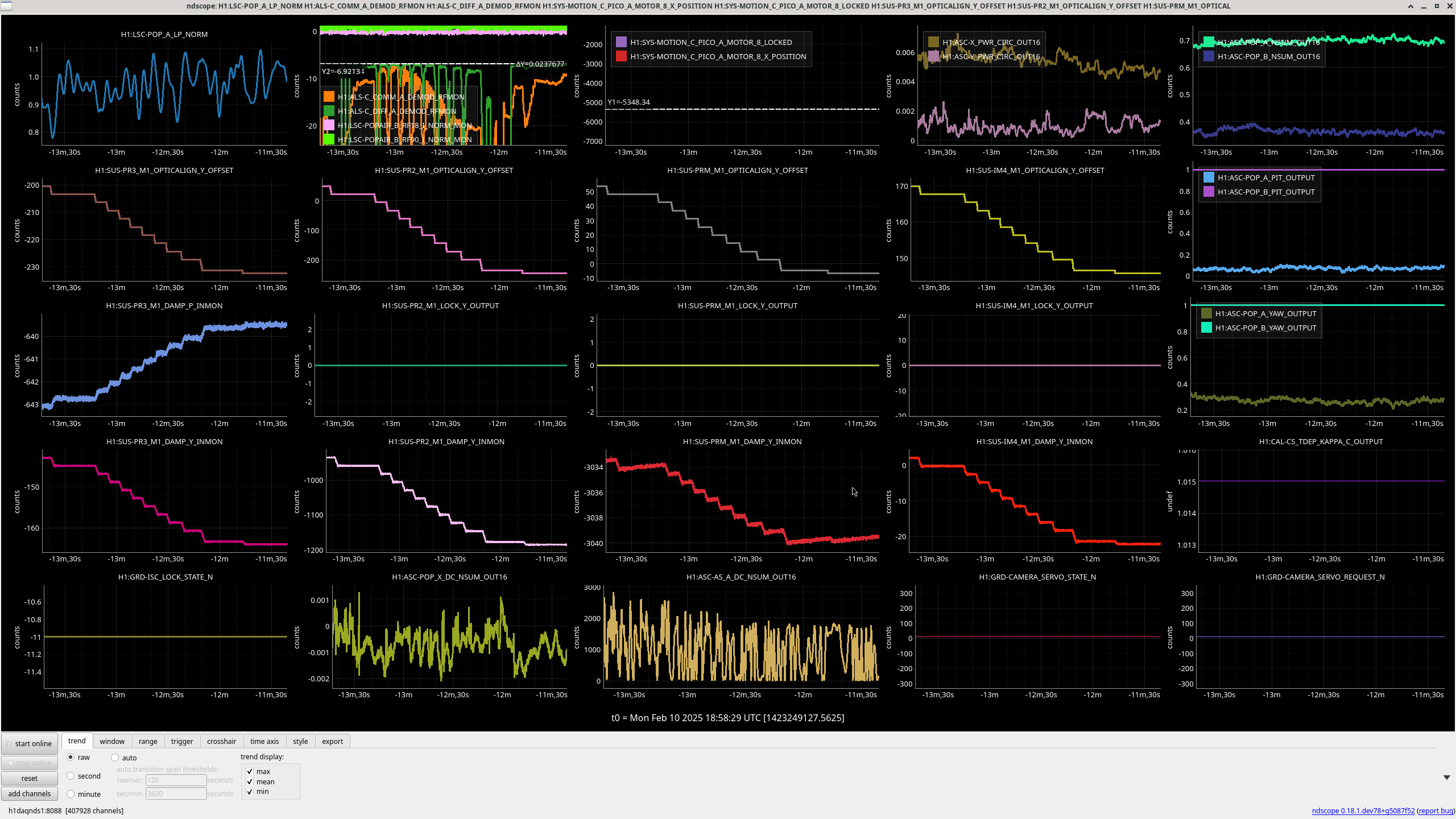Open the range tab
The width and height of the screenshot is (1456, 819).
(148, 741)
